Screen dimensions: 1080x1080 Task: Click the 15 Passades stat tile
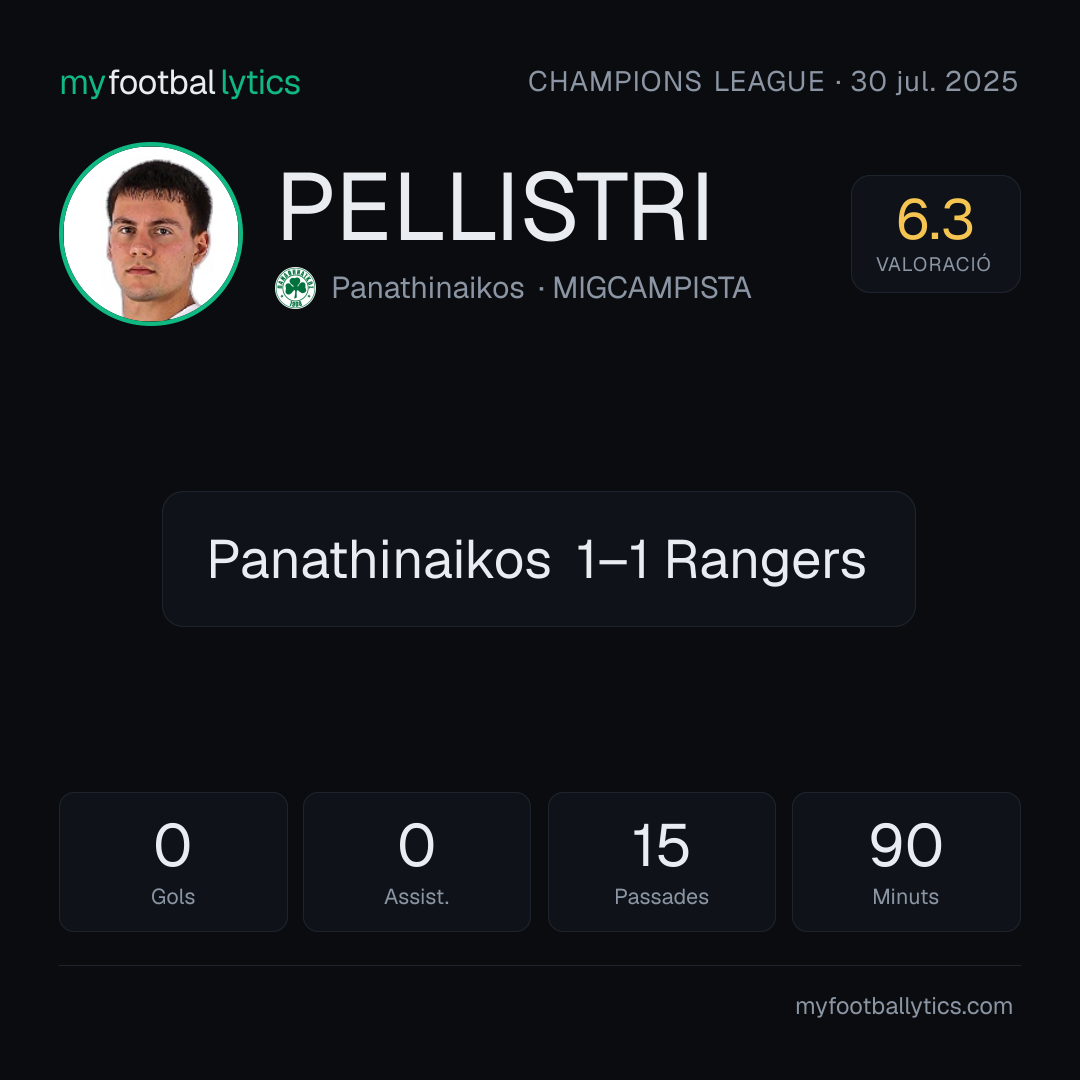click(x=661, y=862)
